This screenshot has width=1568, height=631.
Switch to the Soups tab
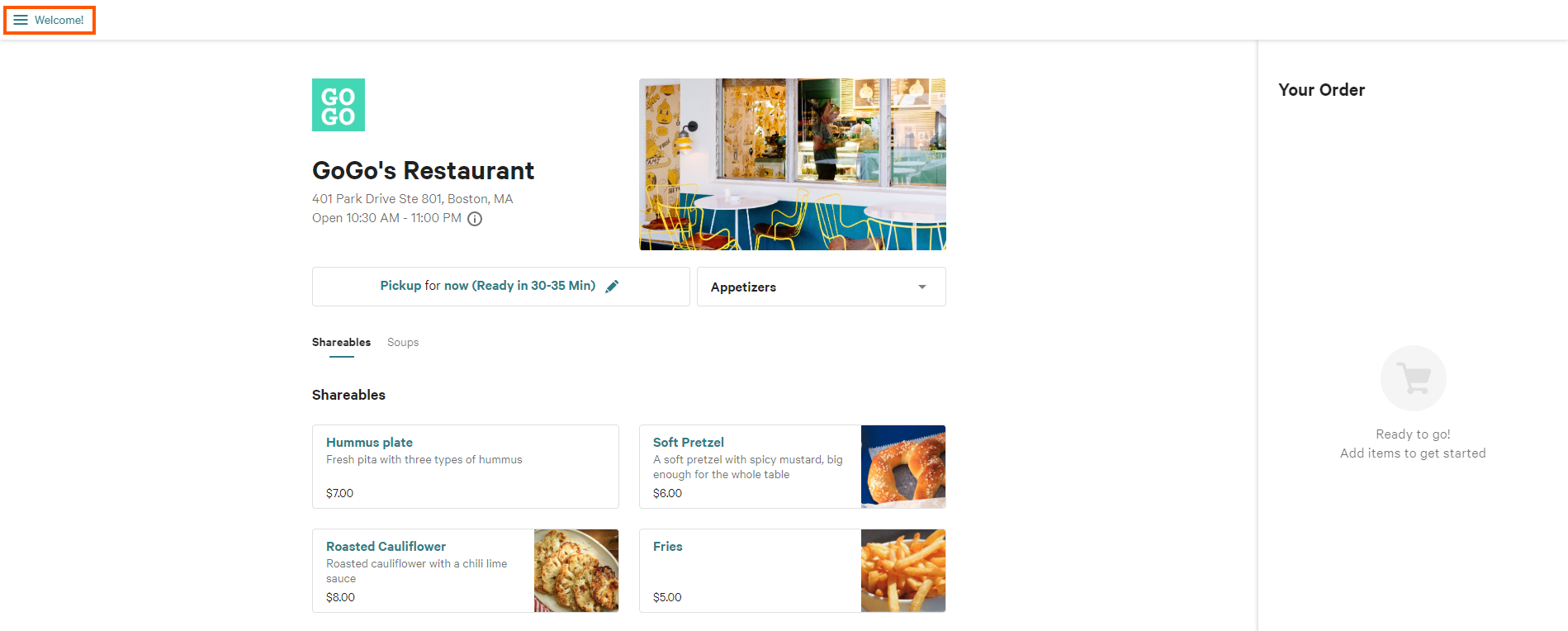tap(403, 342)
